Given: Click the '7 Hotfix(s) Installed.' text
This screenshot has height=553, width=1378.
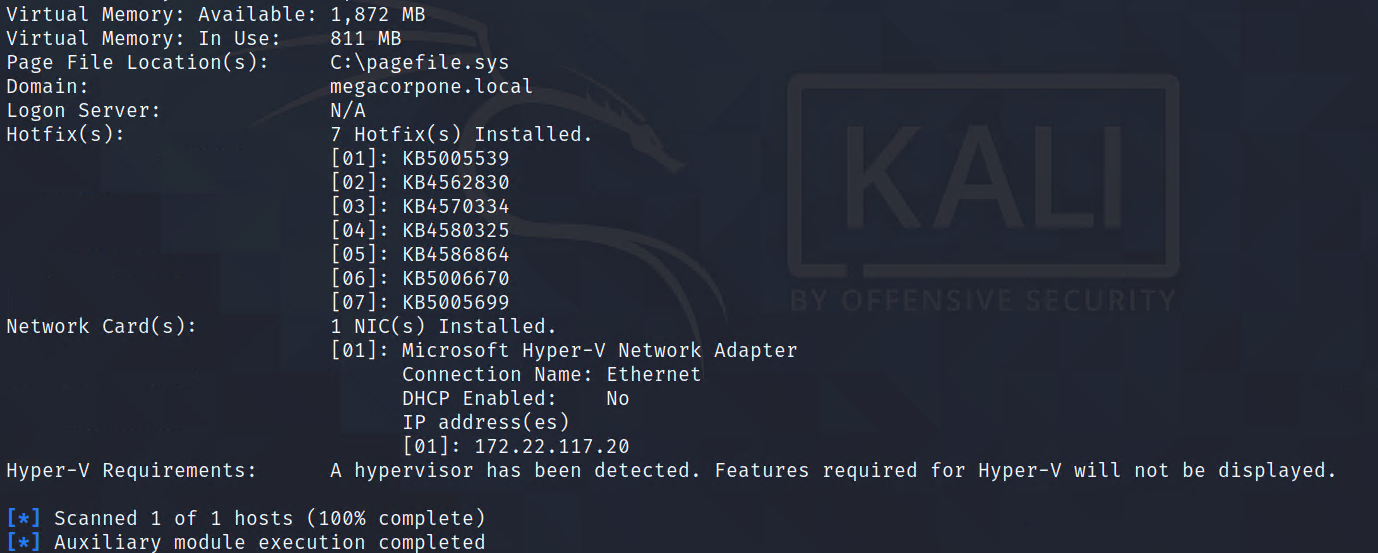Looking at the screenshot, I should click(x=461, y=135).
